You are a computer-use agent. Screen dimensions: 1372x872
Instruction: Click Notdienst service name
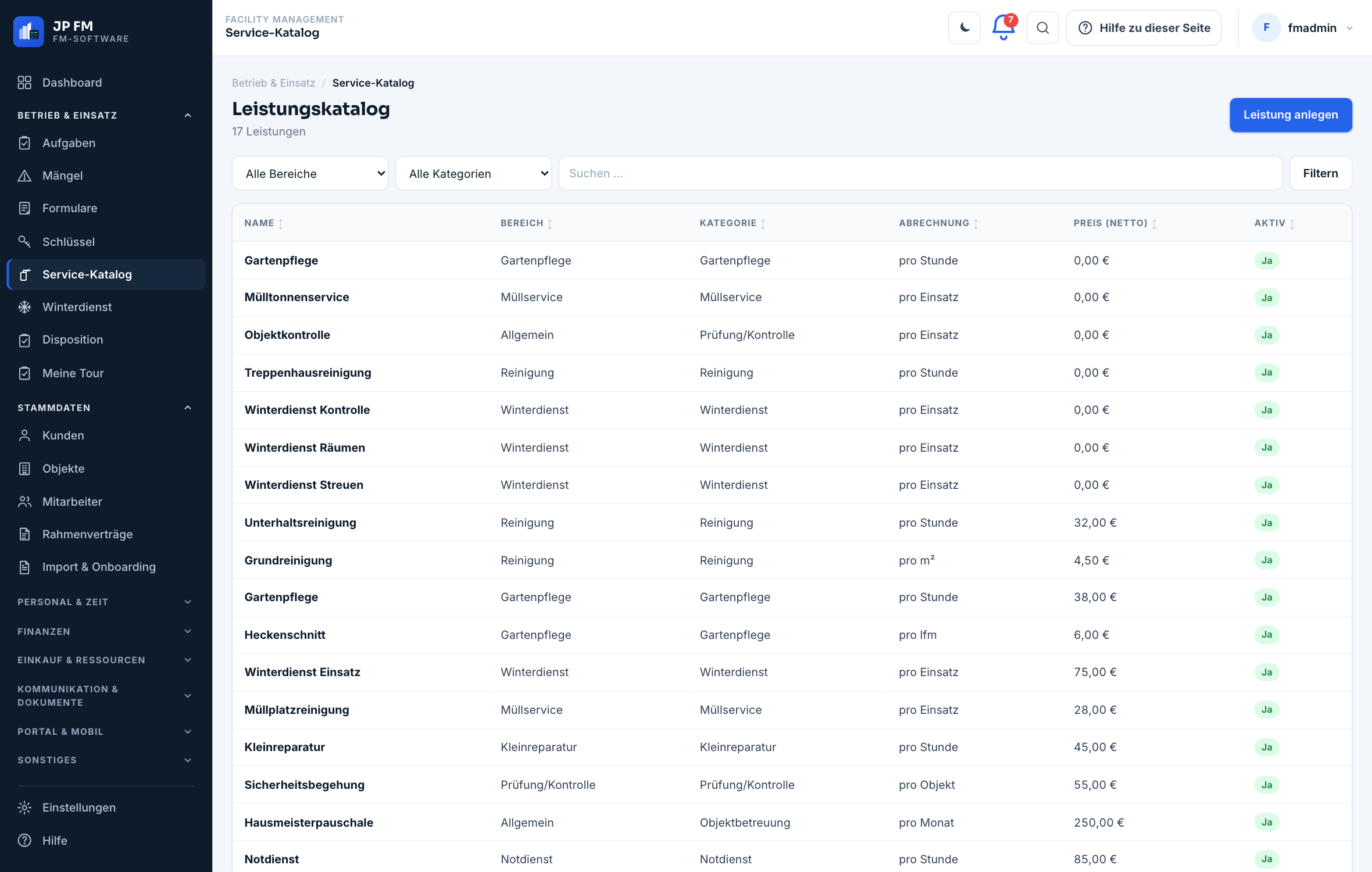click(x=271, y=859)
